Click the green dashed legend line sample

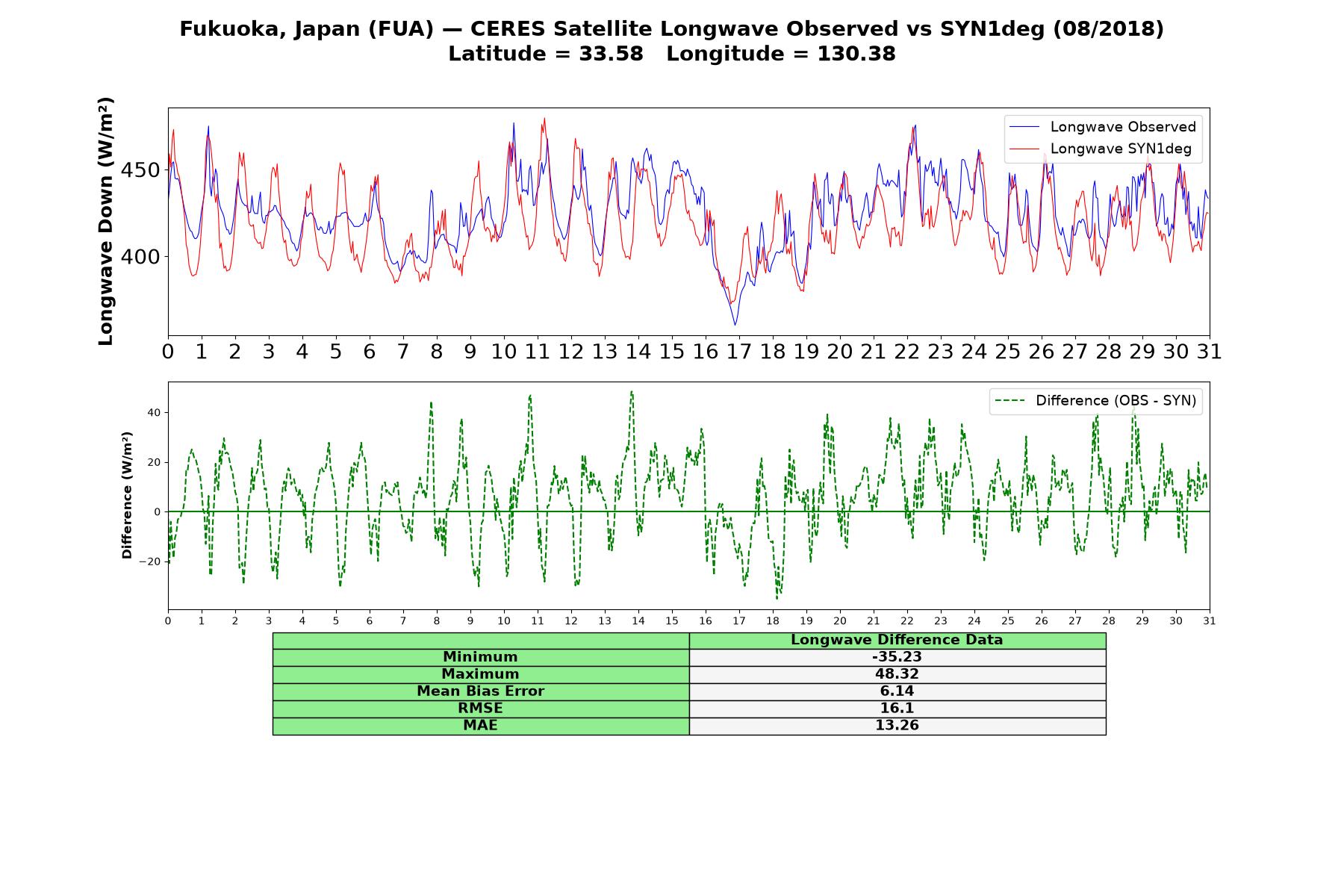click(x=1009, y=401)
